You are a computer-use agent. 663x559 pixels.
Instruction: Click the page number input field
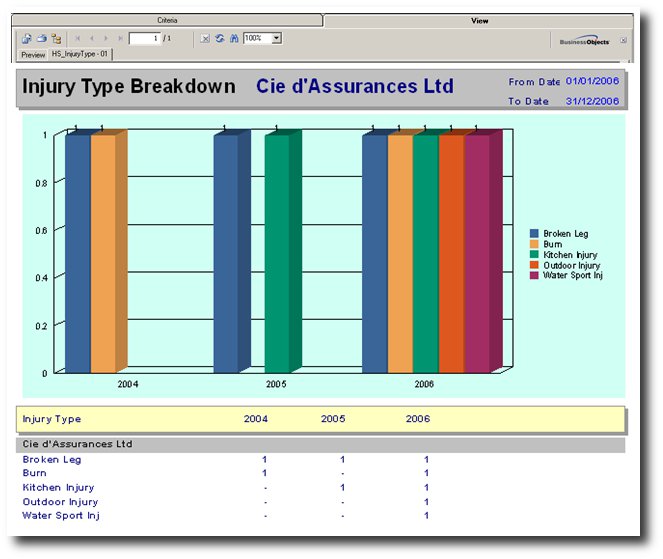[144, 38]
